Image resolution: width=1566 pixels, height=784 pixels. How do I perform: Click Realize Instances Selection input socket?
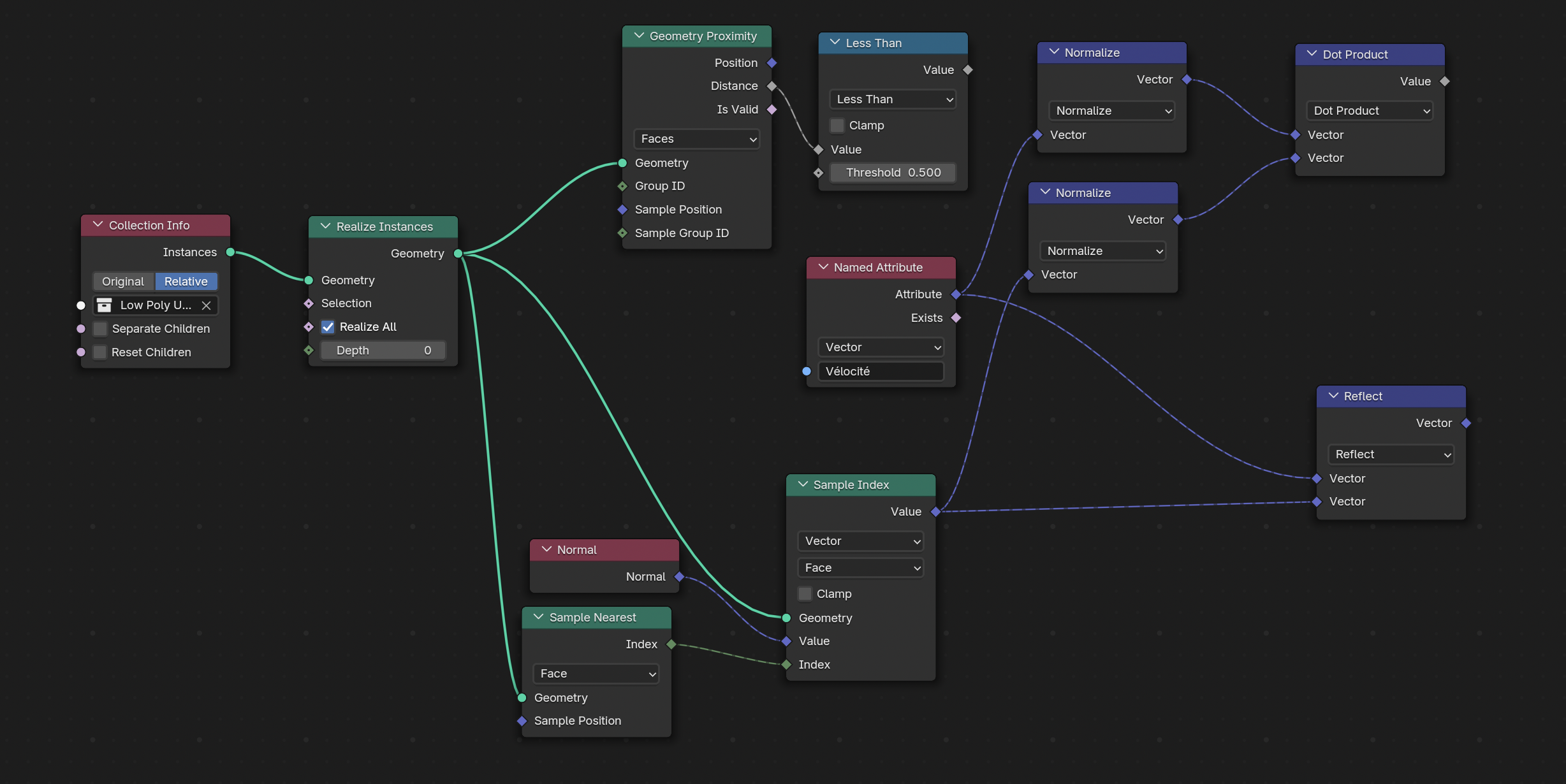pyautogui.click(x=309, y=303)
